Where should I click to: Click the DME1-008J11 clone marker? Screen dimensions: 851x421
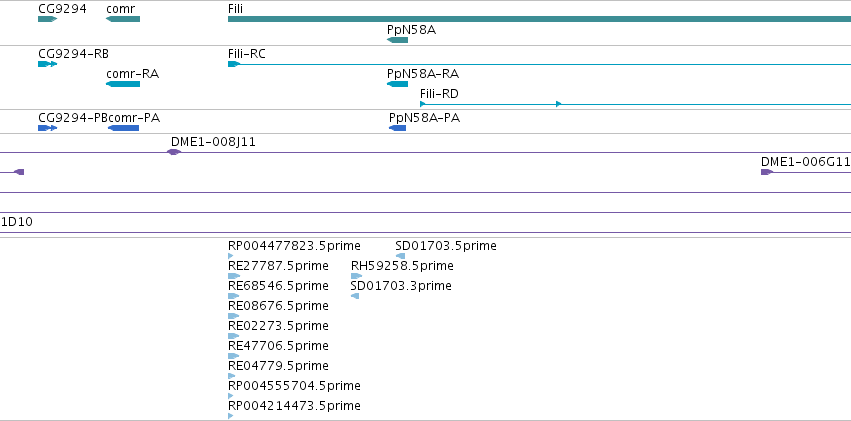point(173,152)
